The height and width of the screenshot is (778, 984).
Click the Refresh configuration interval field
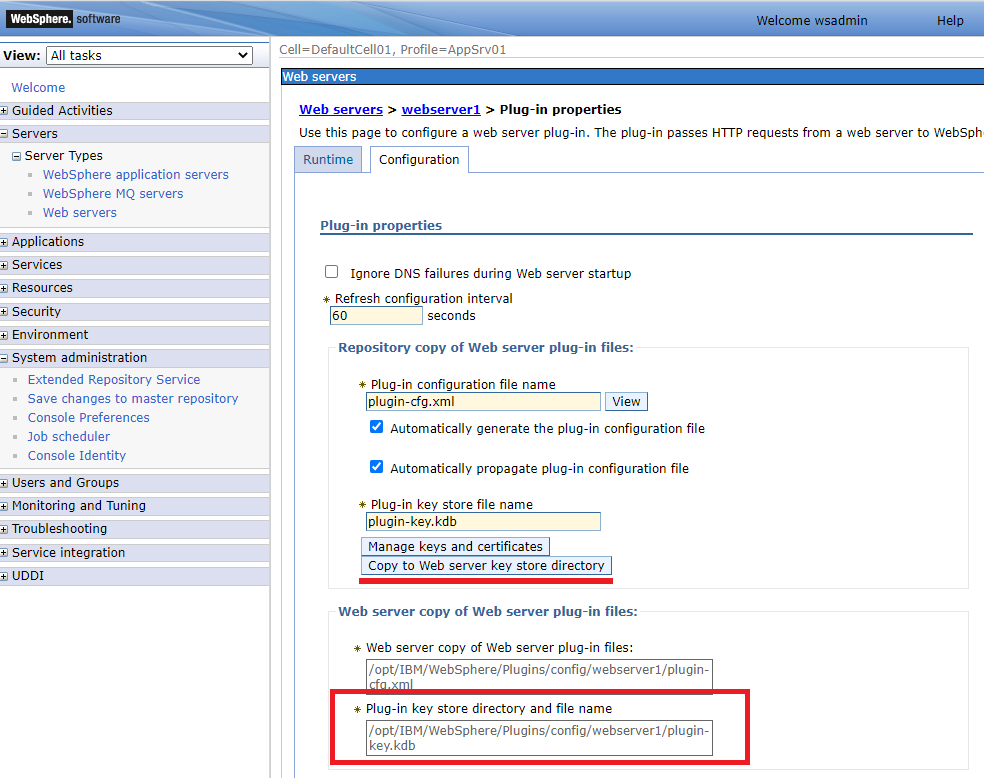pyautogui.click(x=376, y=316)
